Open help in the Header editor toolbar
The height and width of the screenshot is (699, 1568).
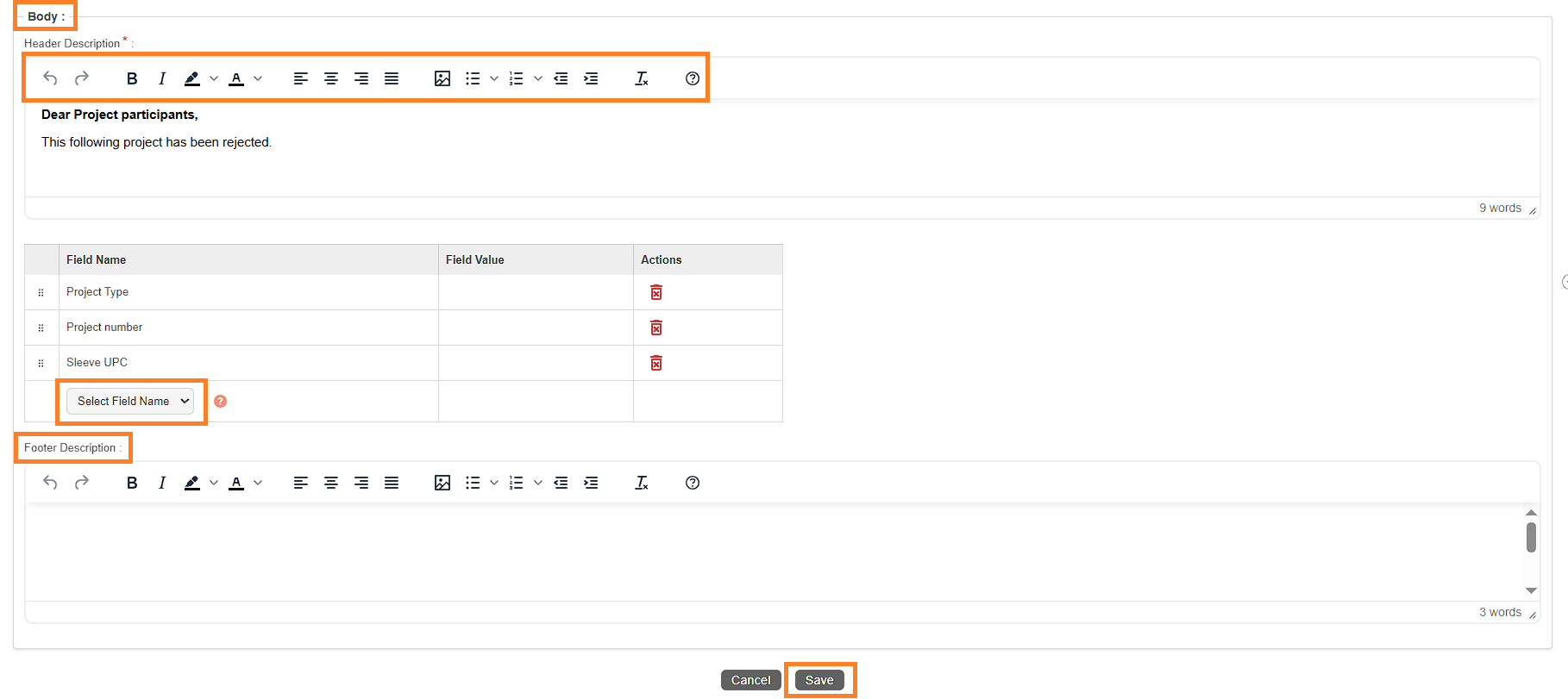tap(693, 78)
